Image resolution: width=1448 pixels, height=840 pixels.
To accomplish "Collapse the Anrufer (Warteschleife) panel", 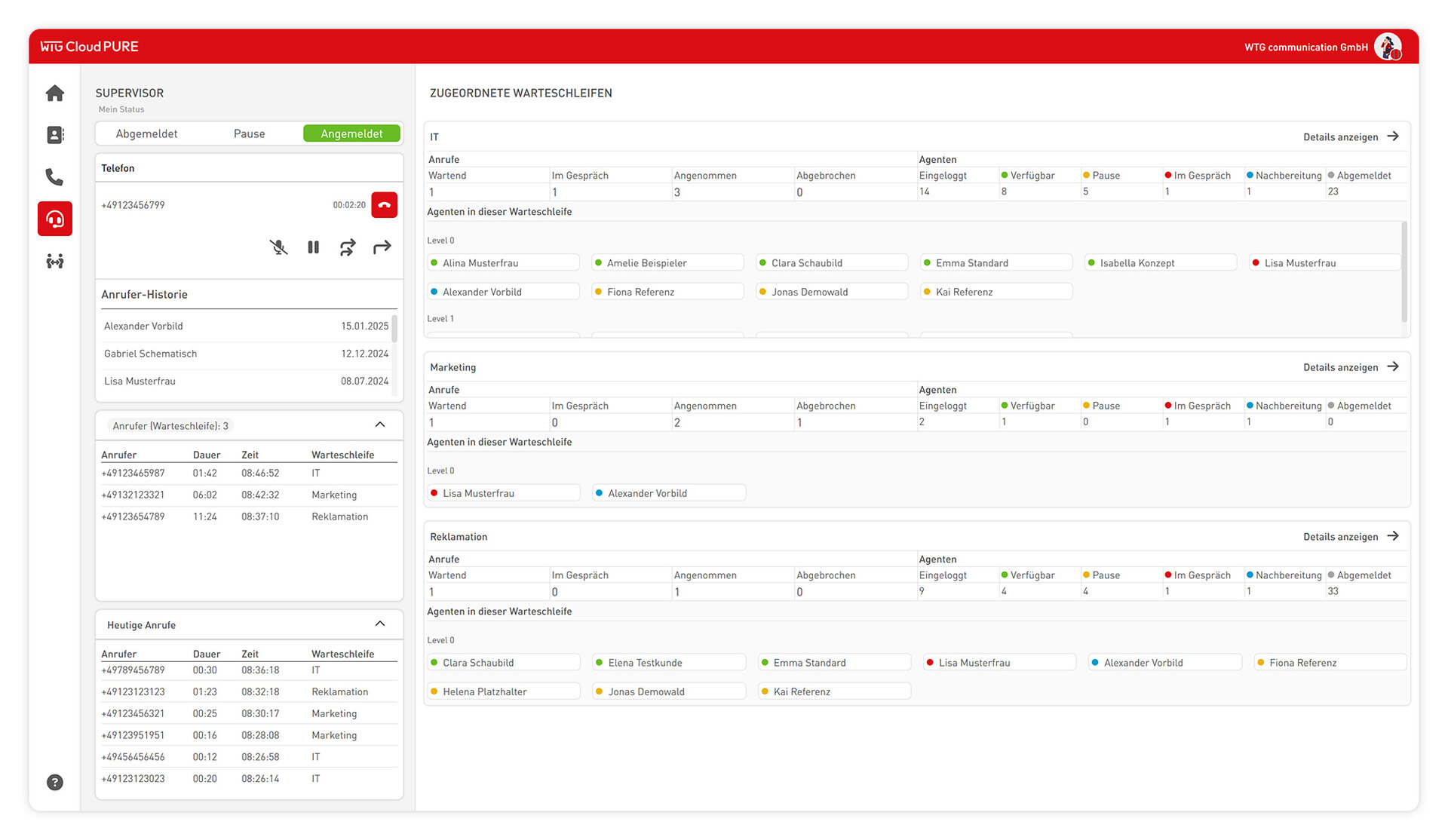I will (380, 425).
